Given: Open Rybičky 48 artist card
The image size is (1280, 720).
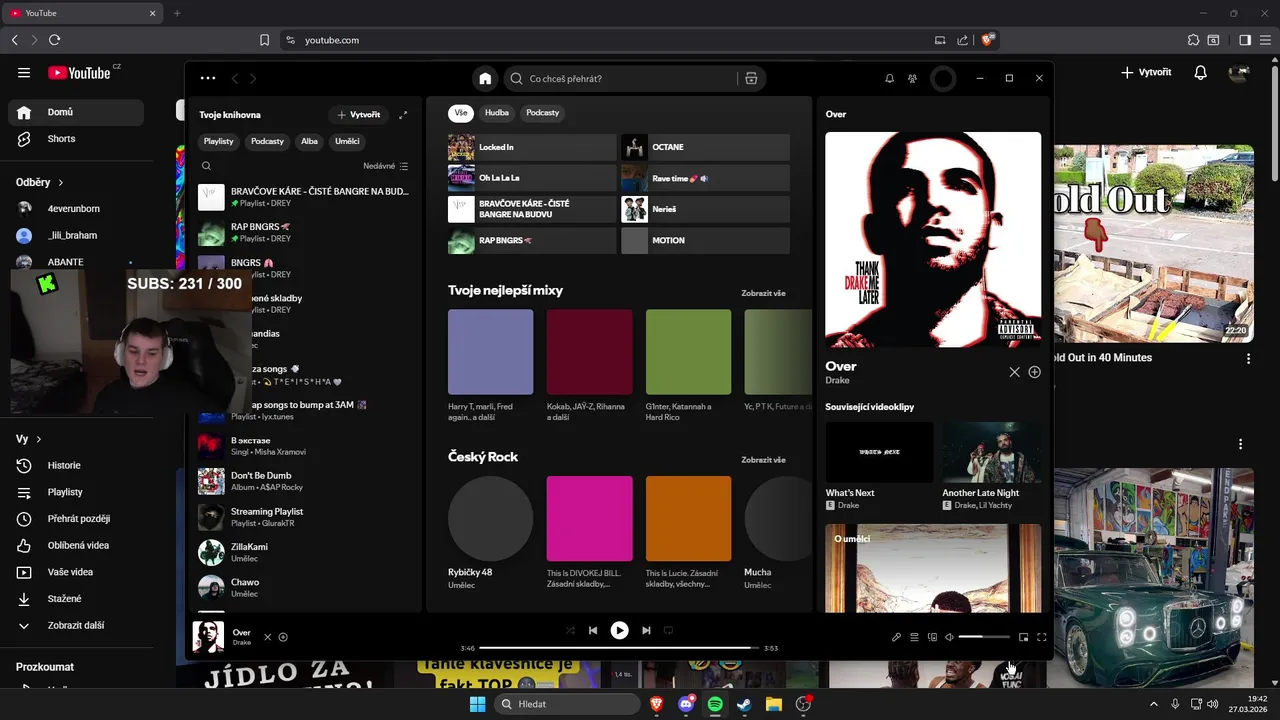Looking at the screenshot, I should click(490, 533).
